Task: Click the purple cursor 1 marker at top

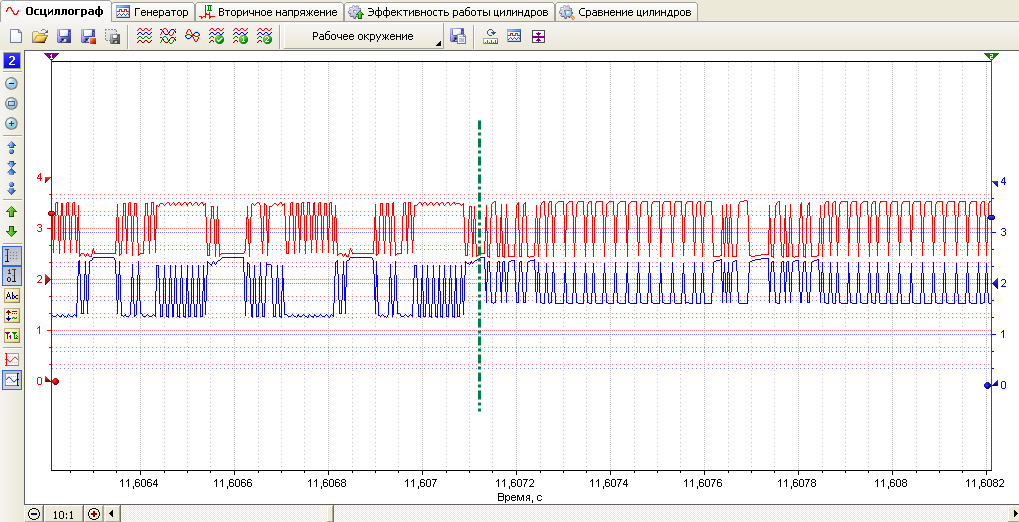Action: [x=51, y=57]
